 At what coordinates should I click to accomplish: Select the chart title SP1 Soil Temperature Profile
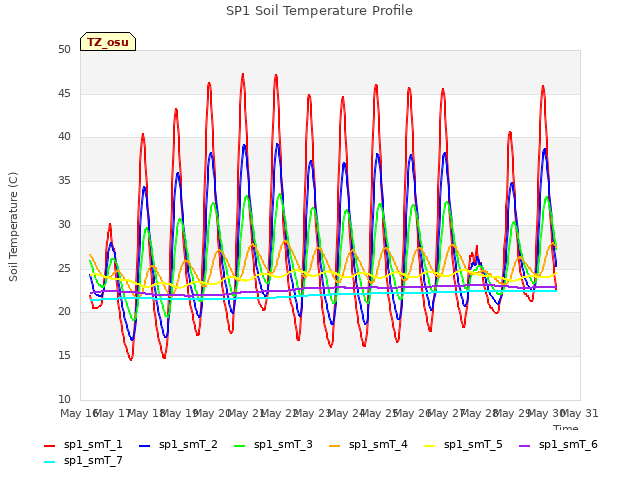[x=319, y=11]
